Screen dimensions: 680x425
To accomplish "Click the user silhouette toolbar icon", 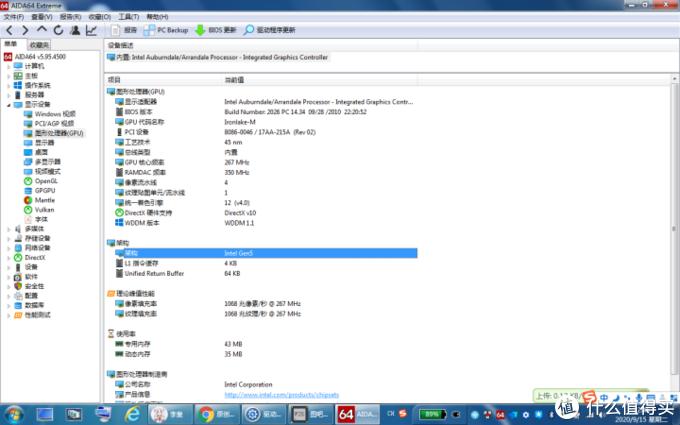I will 75,30.
